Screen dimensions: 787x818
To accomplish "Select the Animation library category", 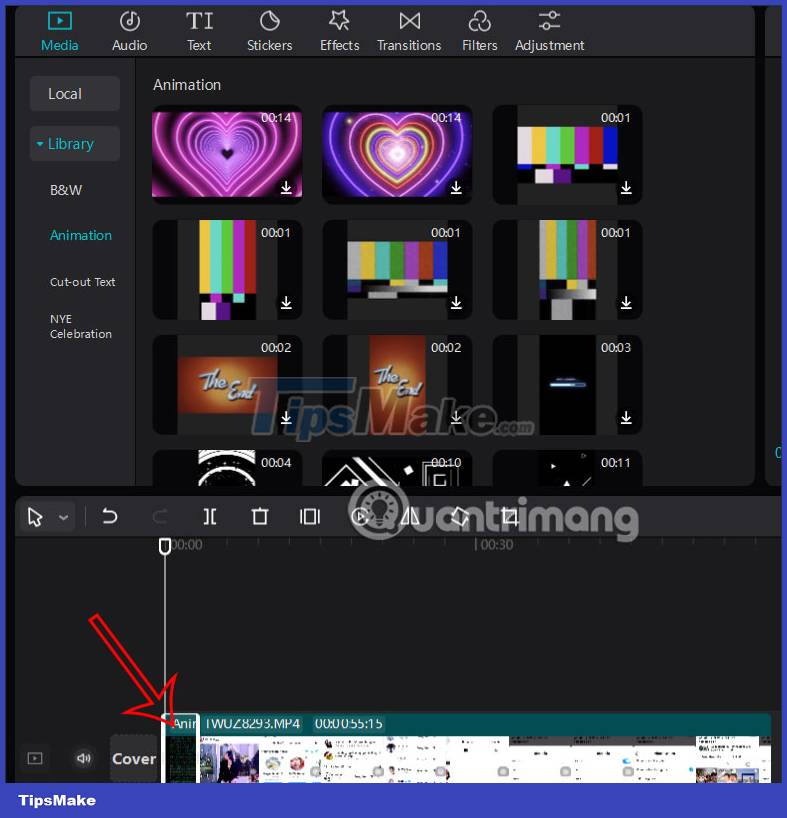I will [81, 235].
